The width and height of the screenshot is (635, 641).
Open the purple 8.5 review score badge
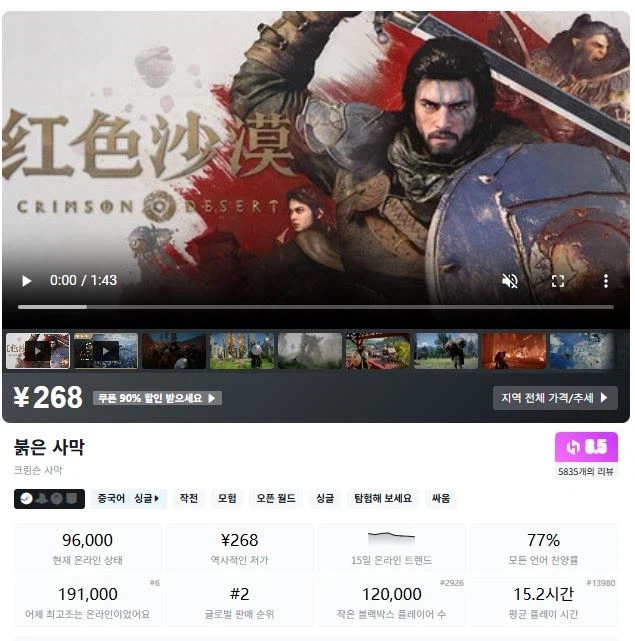[586, 447]
